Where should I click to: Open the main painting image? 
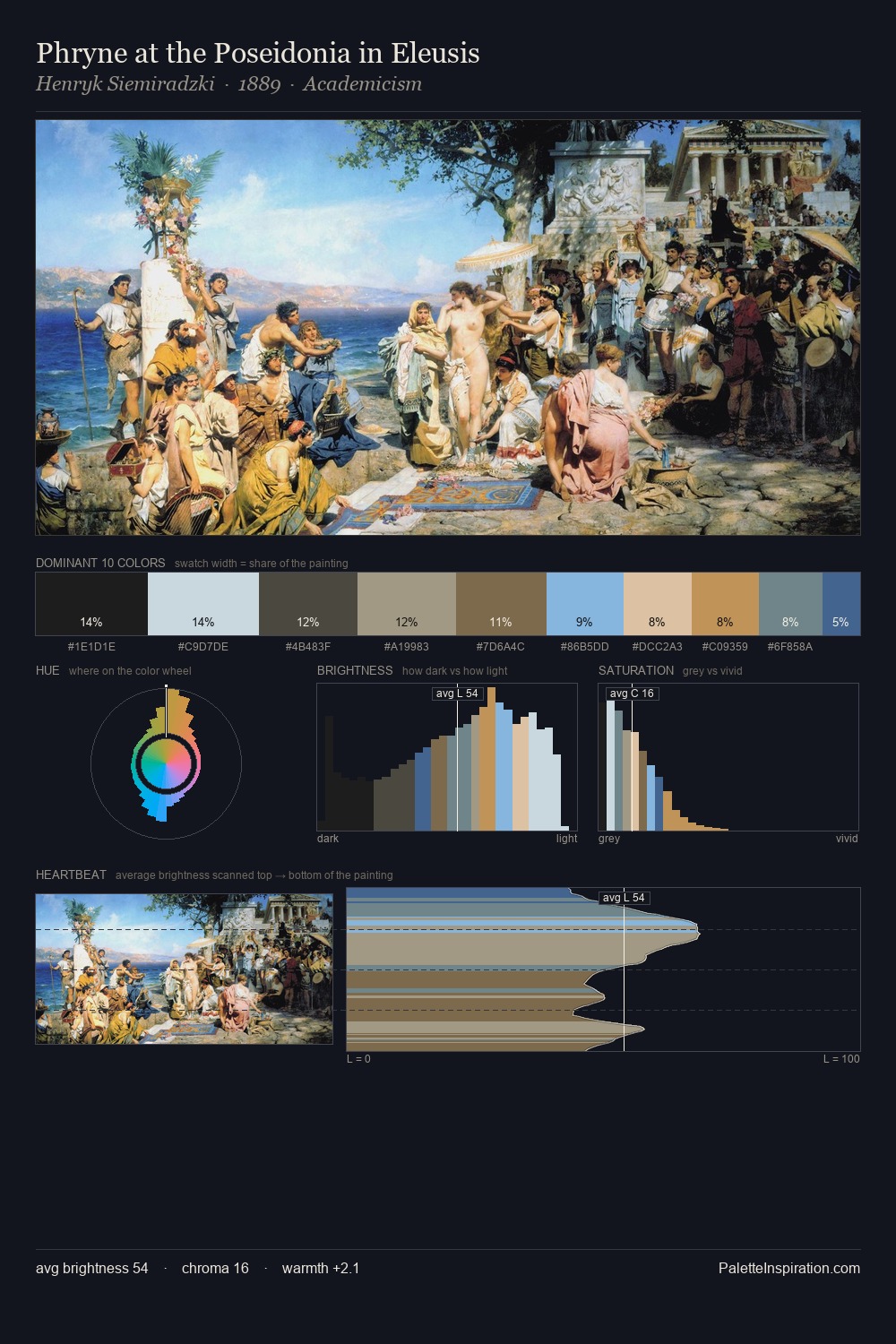click(448, 328)
